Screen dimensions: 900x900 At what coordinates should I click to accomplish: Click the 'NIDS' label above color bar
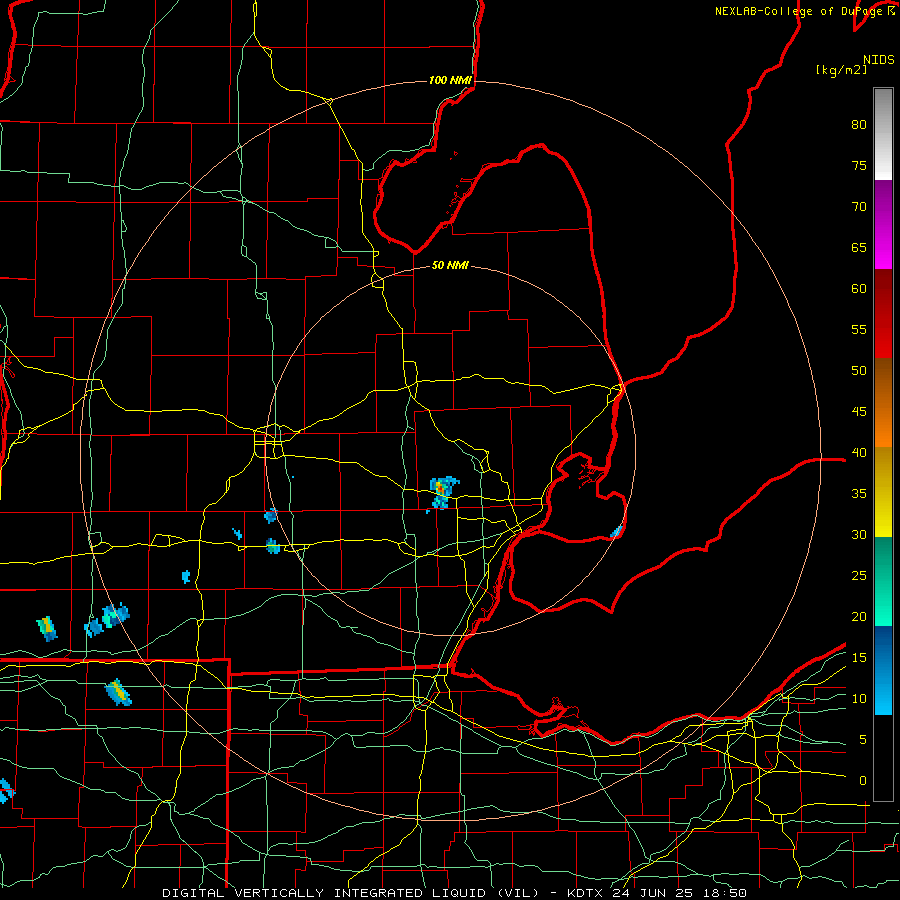pos(878,60)
